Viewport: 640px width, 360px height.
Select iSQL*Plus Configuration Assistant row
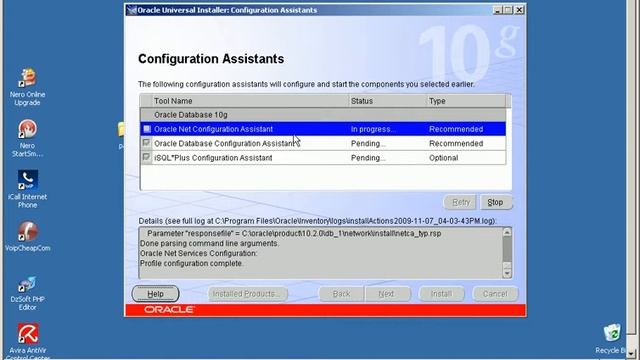click(x=323, y=158)
